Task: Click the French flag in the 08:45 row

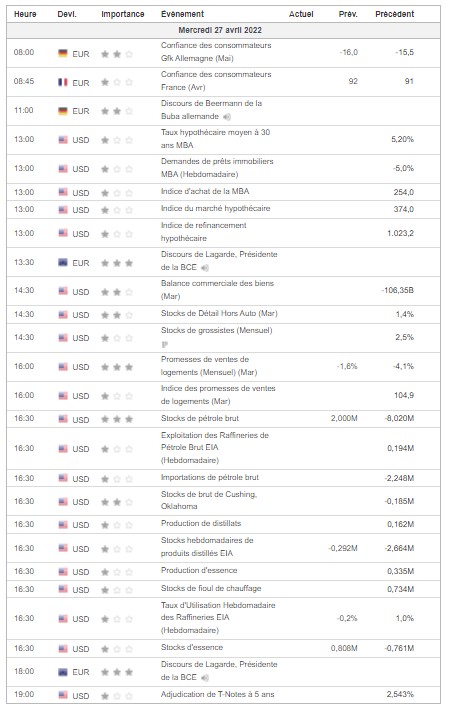Action: coord(63,83)
